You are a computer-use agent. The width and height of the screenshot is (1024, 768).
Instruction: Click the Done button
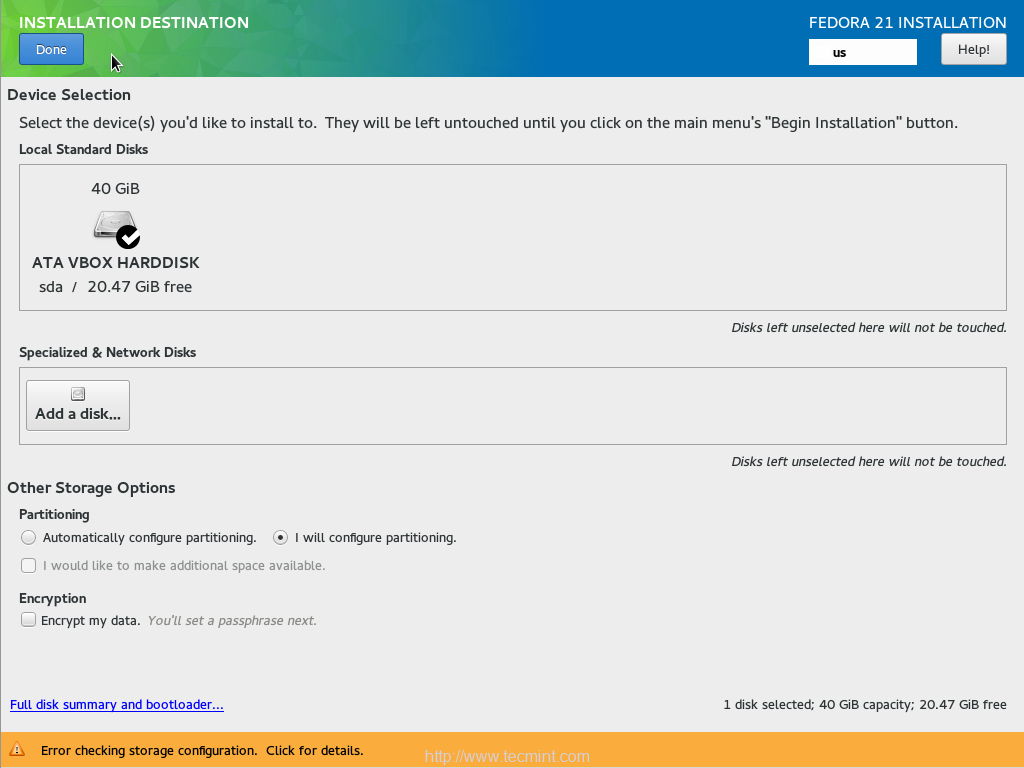point(51,50)
